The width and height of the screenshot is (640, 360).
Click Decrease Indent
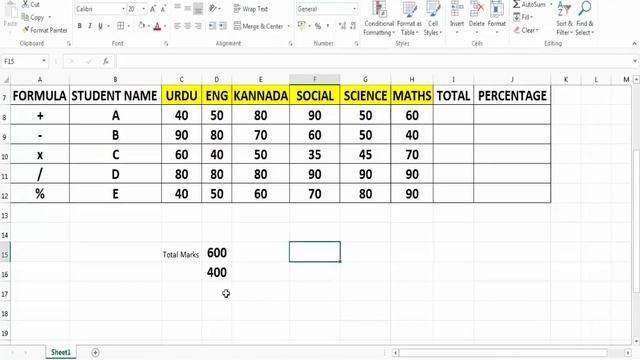point(213,26)
